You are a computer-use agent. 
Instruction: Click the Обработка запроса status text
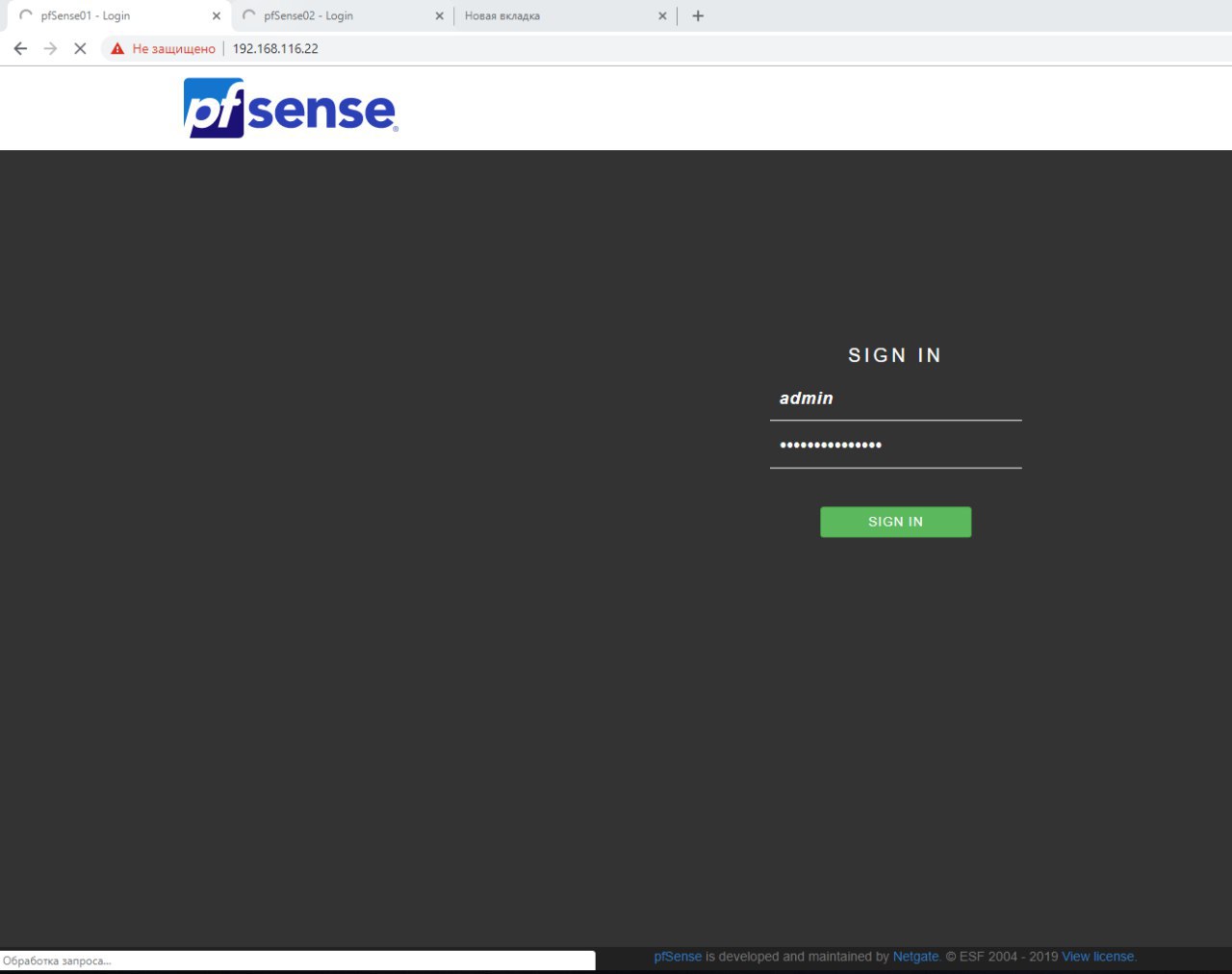point(57,961)
